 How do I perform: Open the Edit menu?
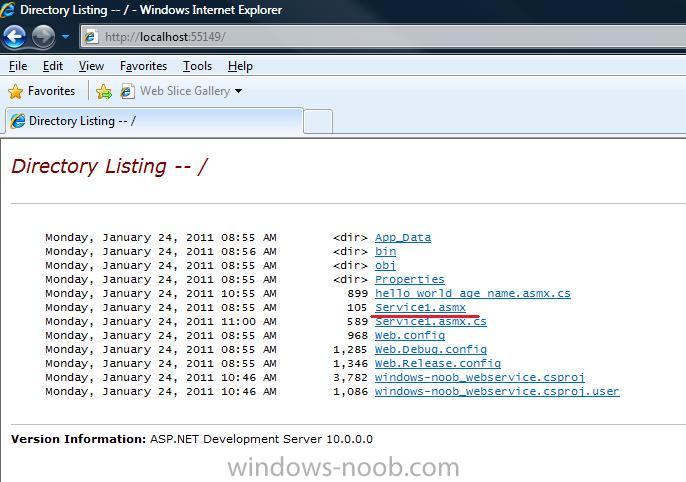[x=53, y=66]
